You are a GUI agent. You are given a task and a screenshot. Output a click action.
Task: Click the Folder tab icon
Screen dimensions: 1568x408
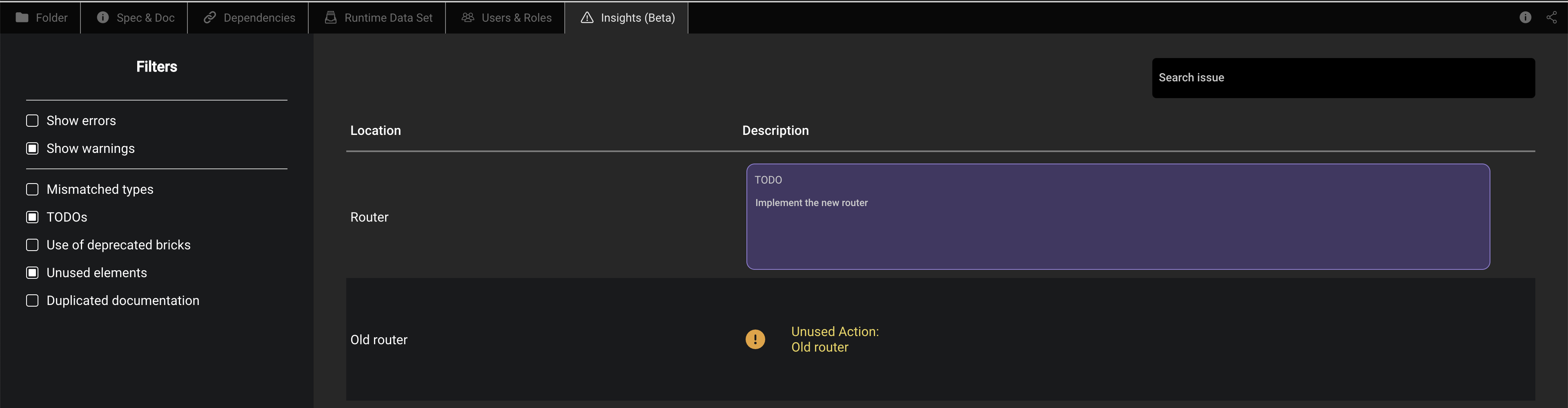(x=22, y=18)
